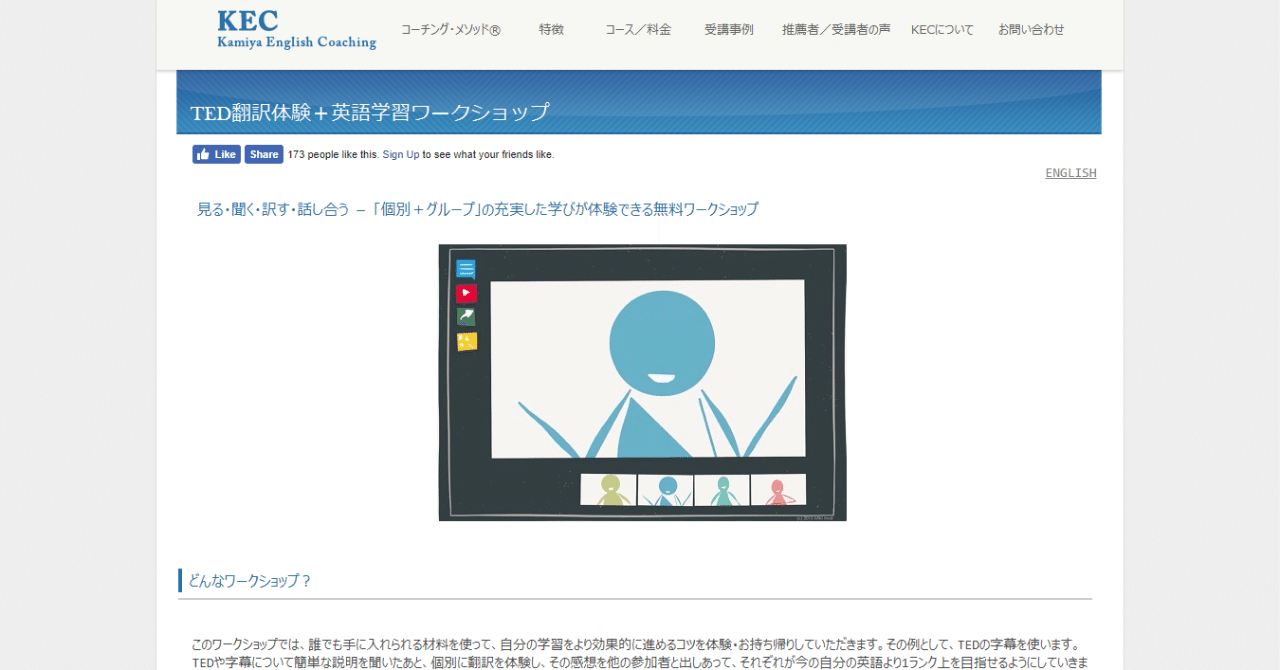Screen dimensions: 1280x670
Task: Click the yellow star note icon in illustration
Action: pyautogui.click(x=467, y=342)
